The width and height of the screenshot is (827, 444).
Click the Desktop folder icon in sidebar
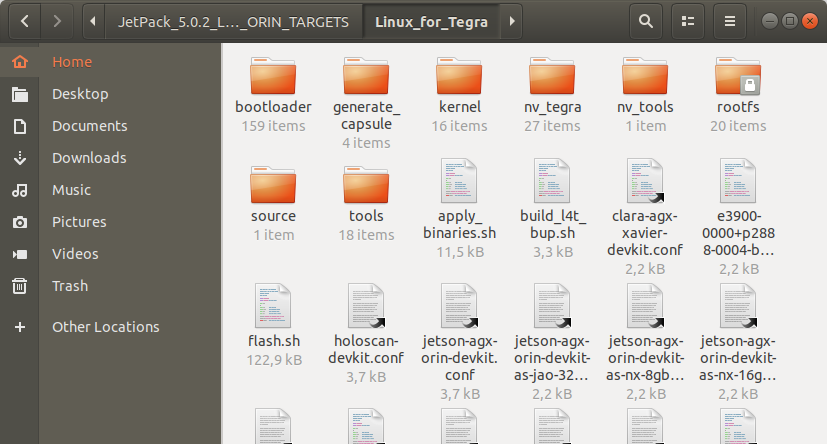(x=20, y=94)
